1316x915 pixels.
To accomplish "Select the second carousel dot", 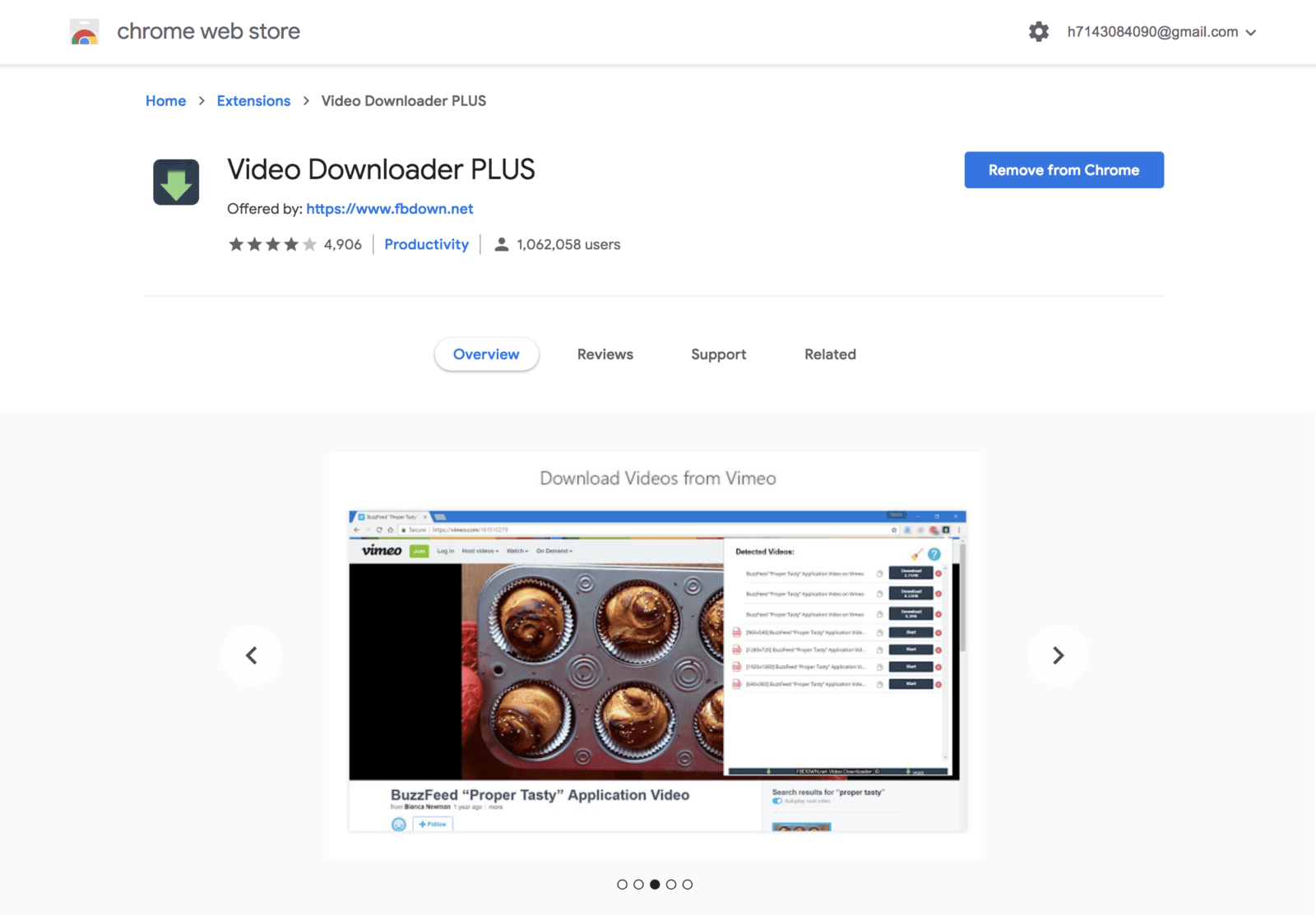I will coord(638,885).
